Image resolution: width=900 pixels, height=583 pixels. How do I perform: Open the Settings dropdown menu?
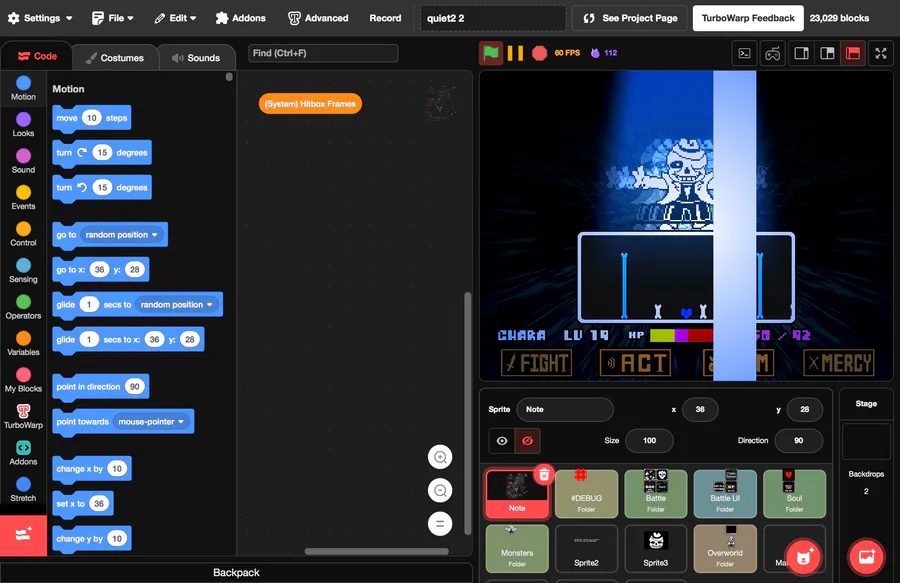pyautogui.click(x=40, y=18)
